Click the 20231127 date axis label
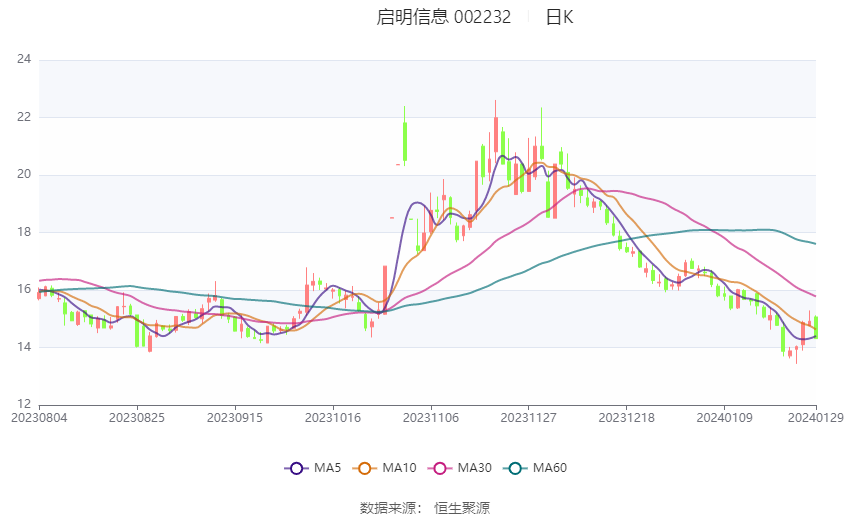The height and width of the screenshot is (516, 850). tap(529, 418)
